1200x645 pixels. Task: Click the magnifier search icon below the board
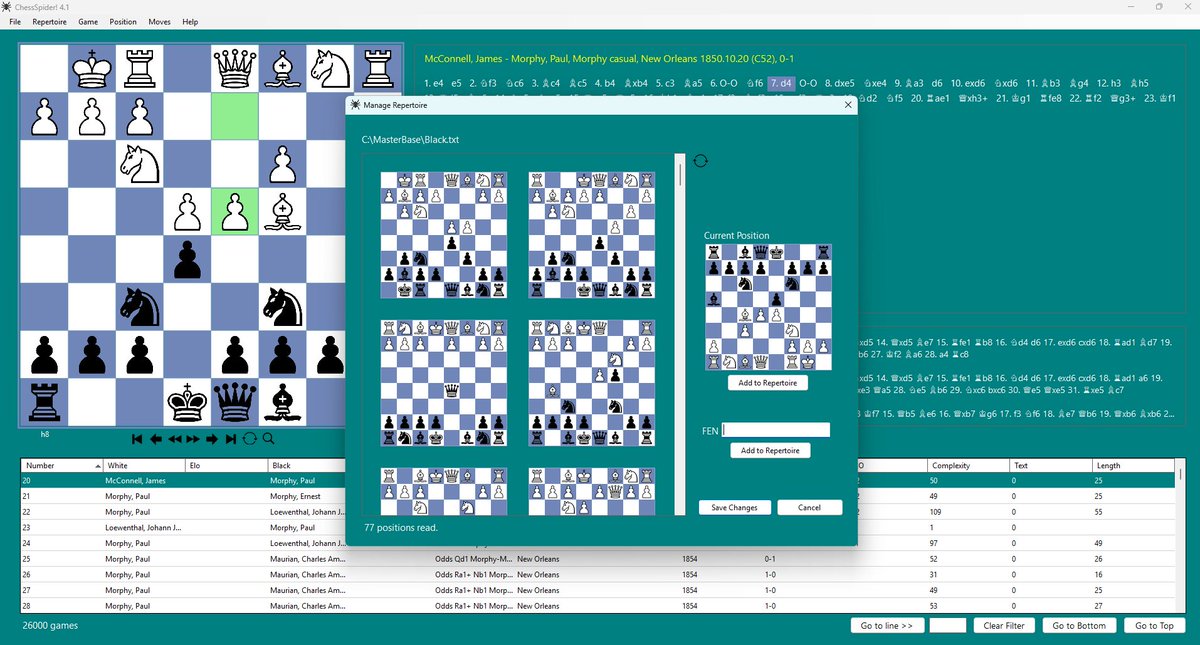click(268, 438)
